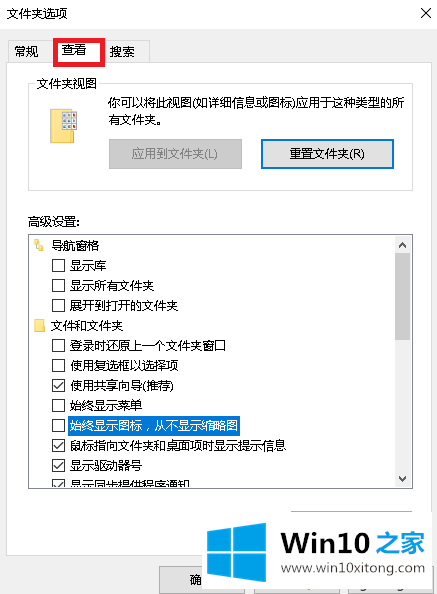Click the Windows logo in the watermark

tap(236, 552)
